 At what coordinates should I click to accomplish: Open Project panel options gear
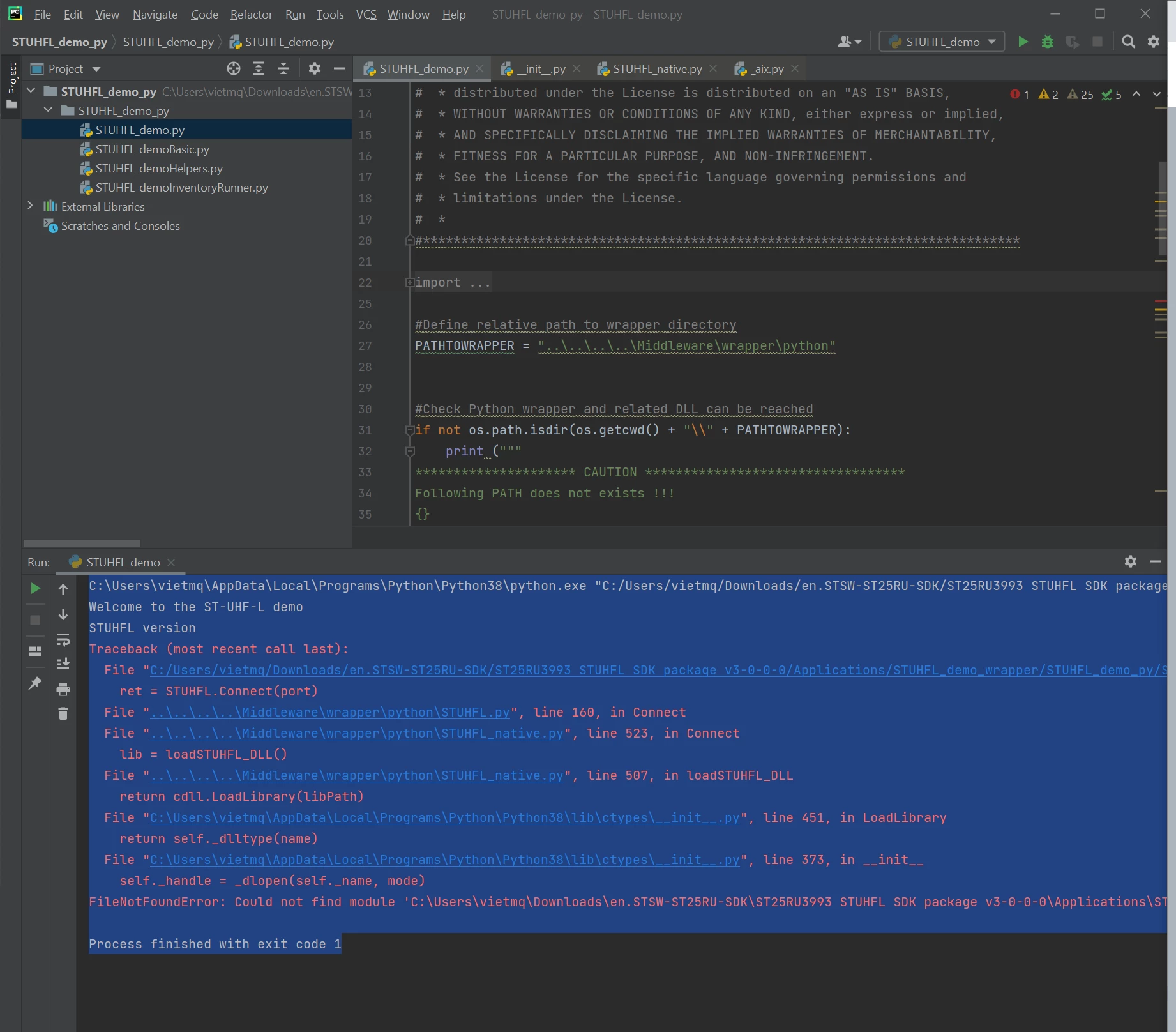pyautogui.click(x=315, y=68)
